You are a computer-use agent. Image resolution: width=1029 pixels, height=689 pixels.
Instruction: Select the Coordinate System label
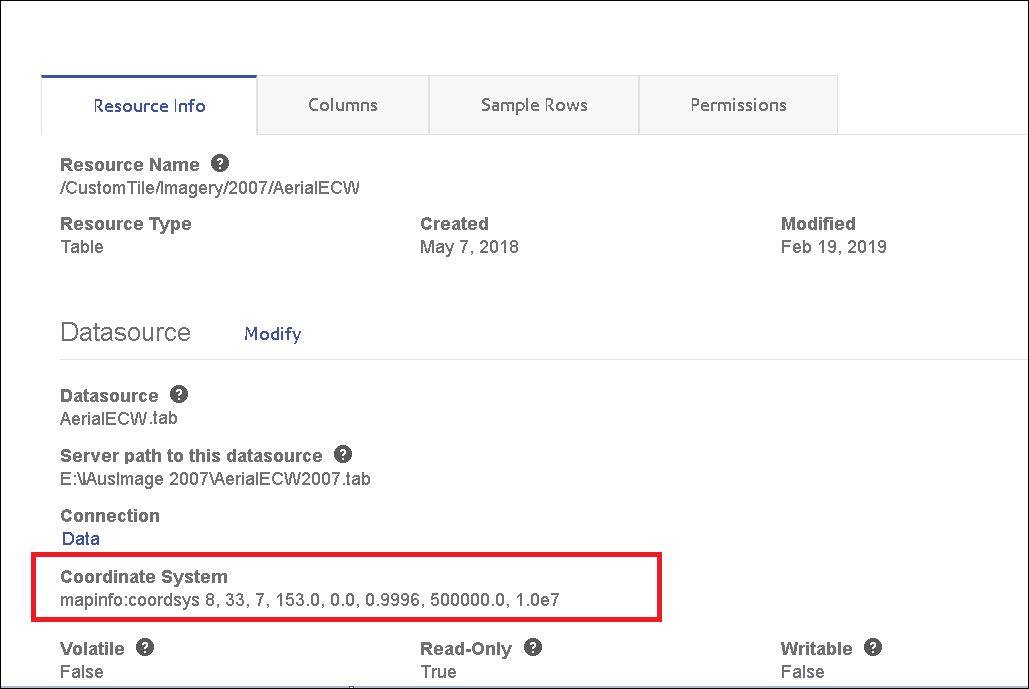coord(144,577)
